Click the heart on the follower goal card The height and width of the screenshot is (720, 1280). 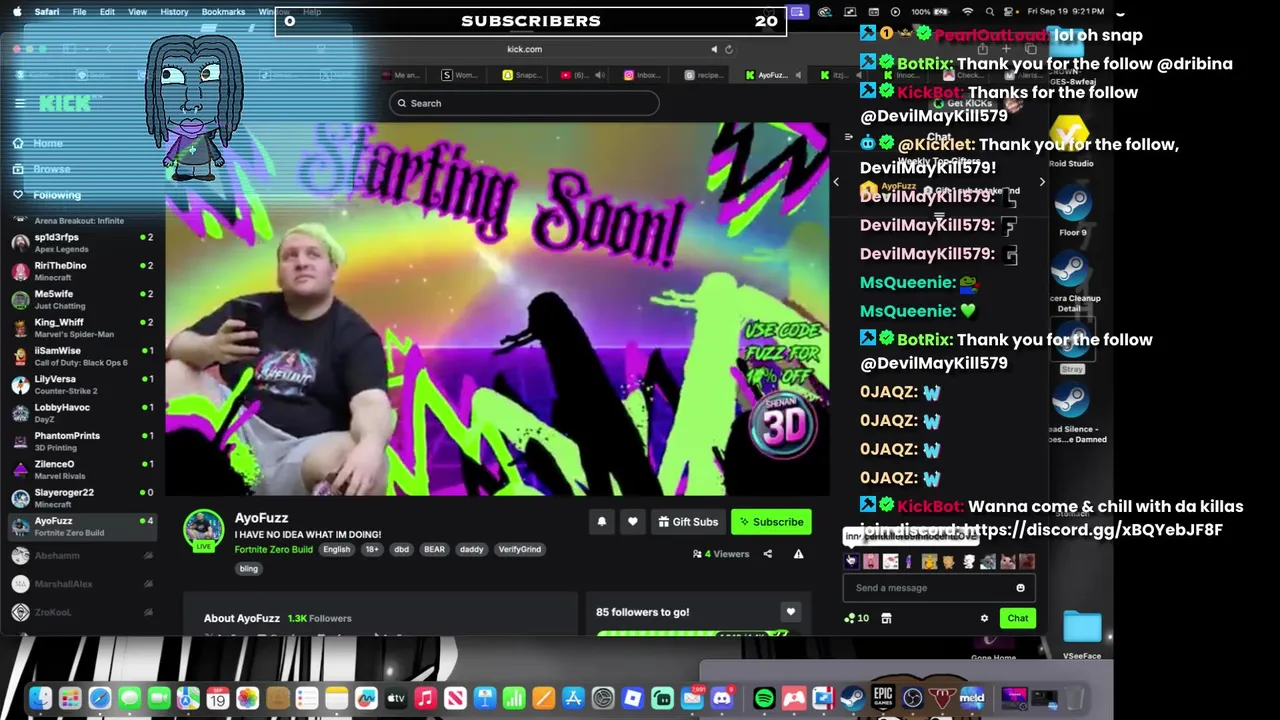click(x=790, y=612)
